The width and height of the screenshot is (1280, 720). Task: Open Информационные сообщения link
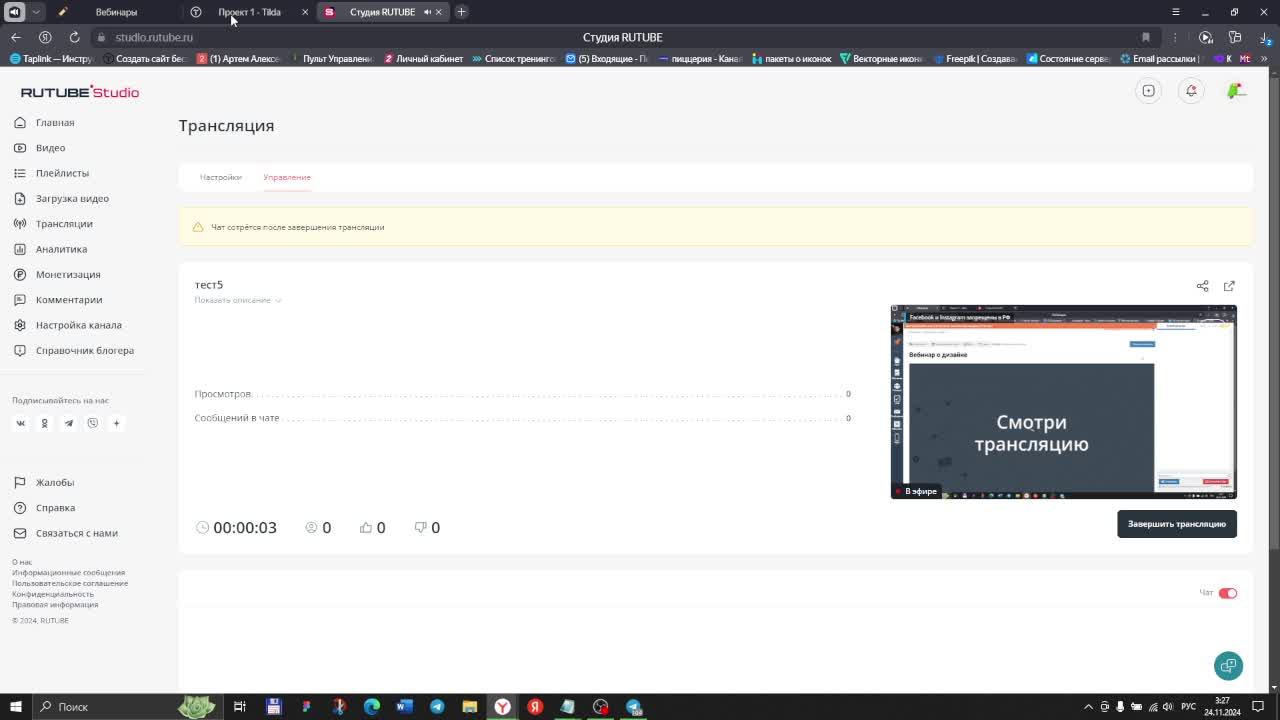68,573
